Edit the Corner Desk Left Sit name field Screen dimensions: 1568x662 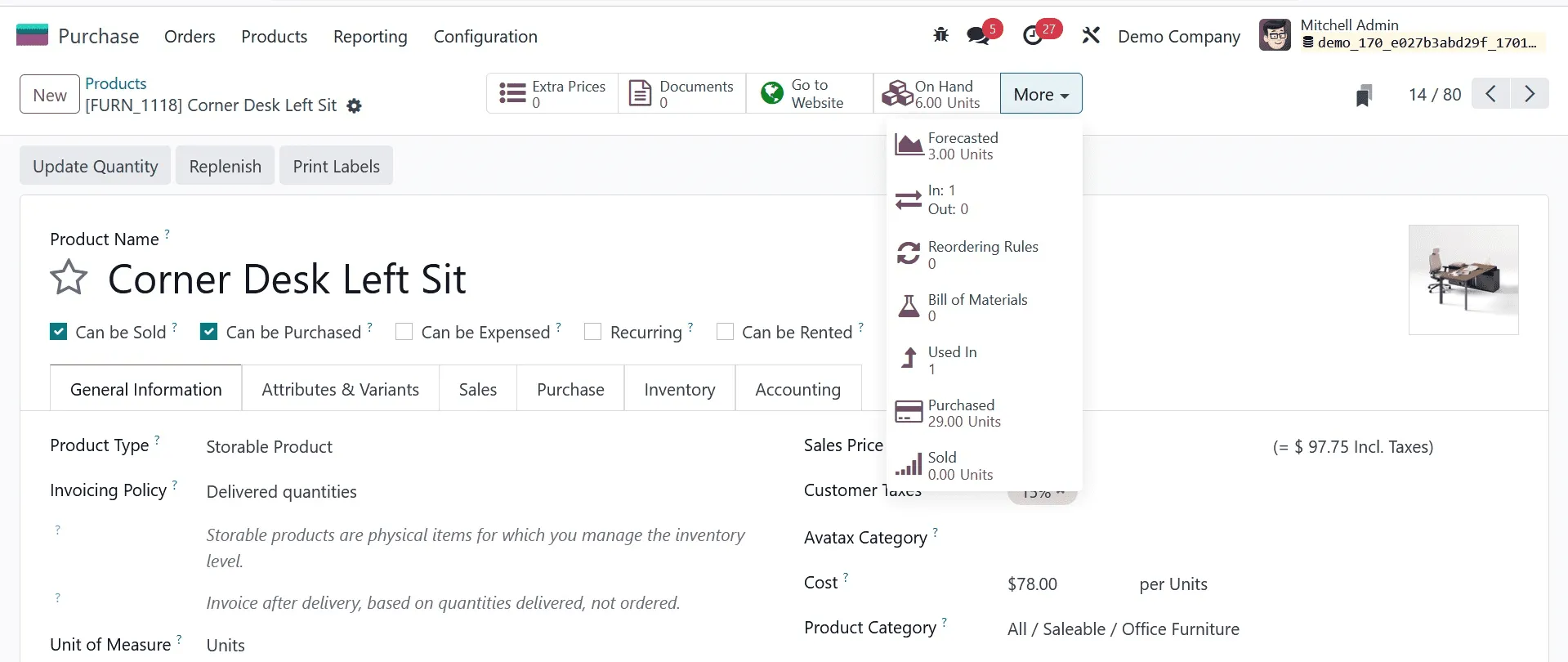point(287,279)
